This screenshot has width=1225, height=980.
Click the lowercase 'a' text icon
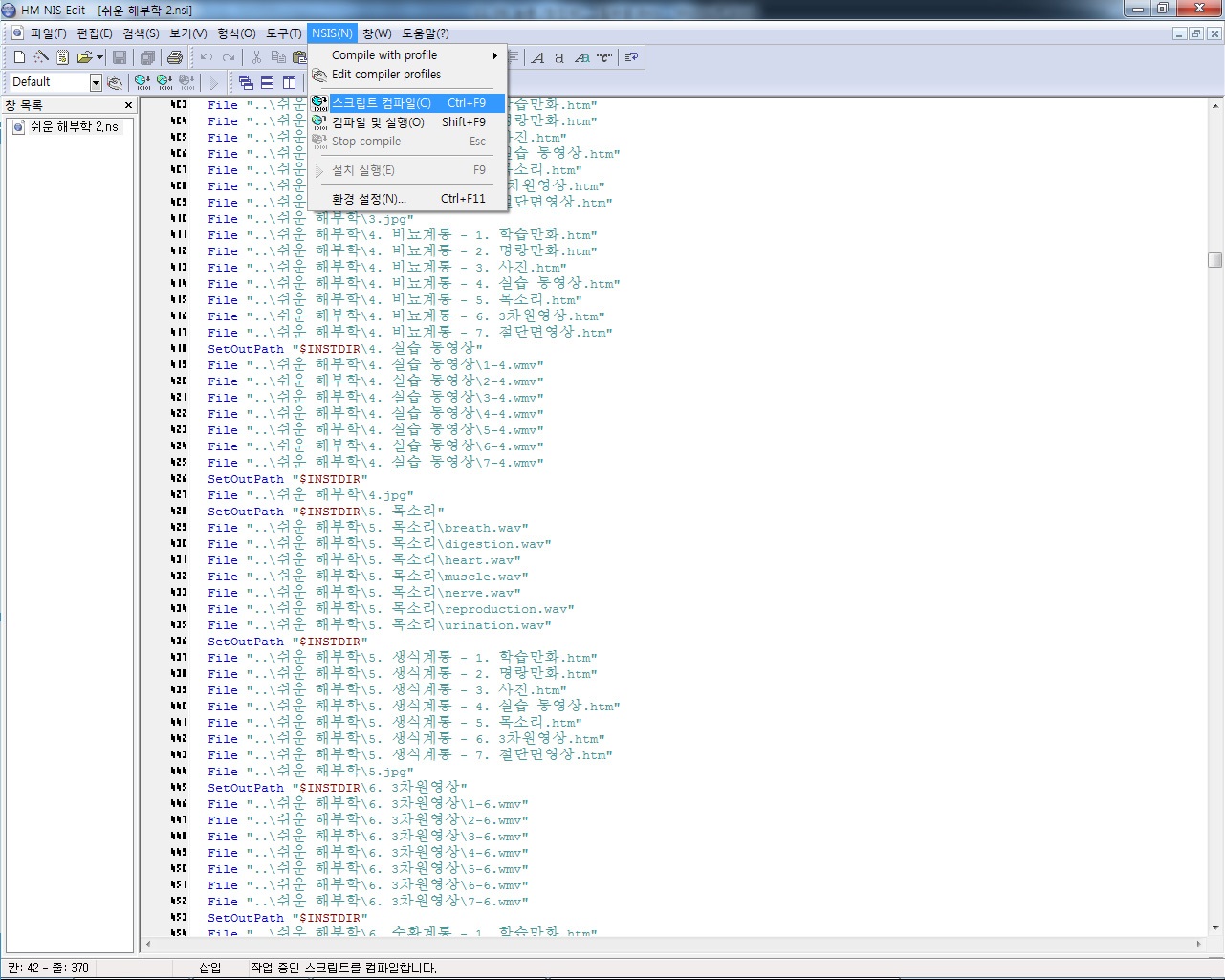coord(559,57)
